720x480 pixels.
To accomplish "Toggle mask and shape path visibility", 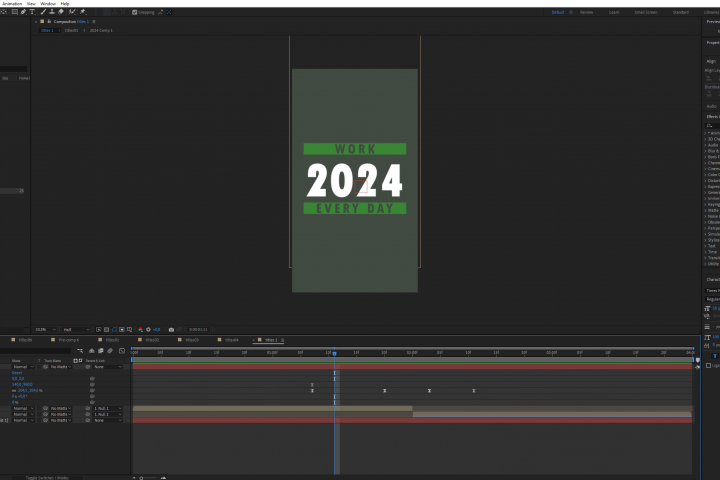I will point(114,329).
